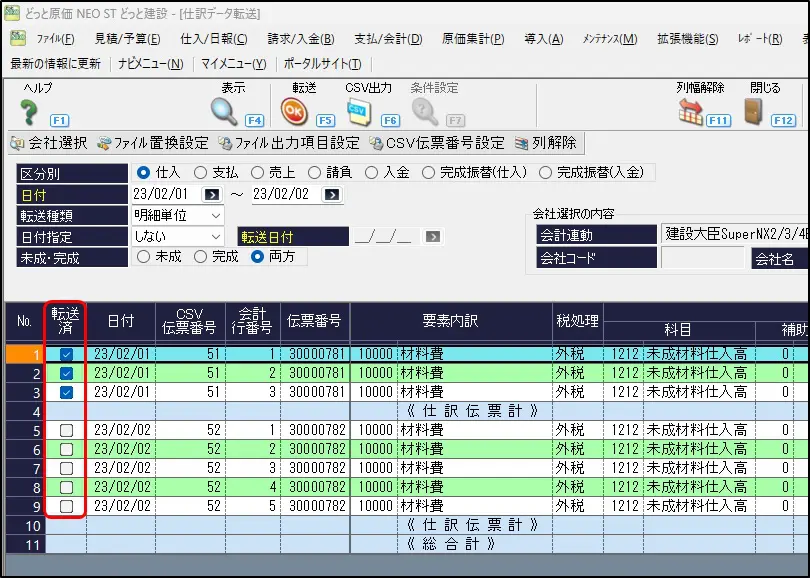The width and height of the screenshot is (810, 578).
Task: Click the 閉じる door icon
Action: 754,110
